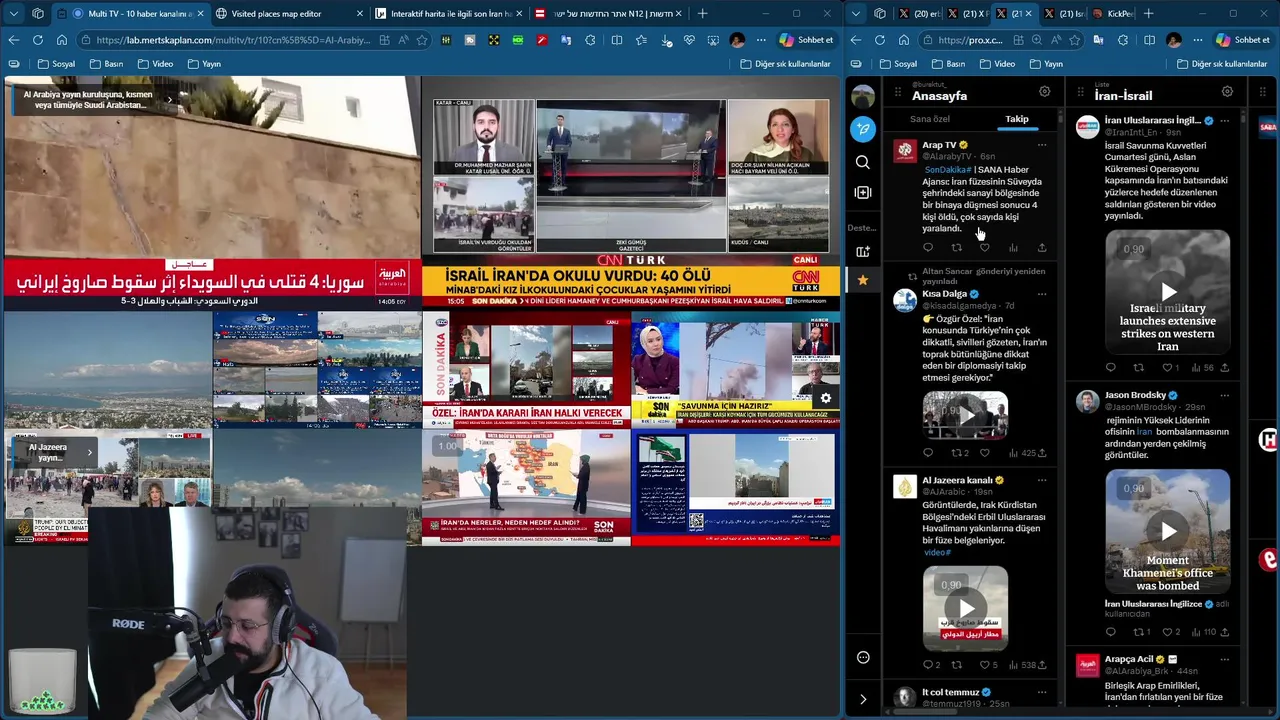
Task: Open Diğer sık kullanılanlar folder in left browser
Action: coord(786,64)
